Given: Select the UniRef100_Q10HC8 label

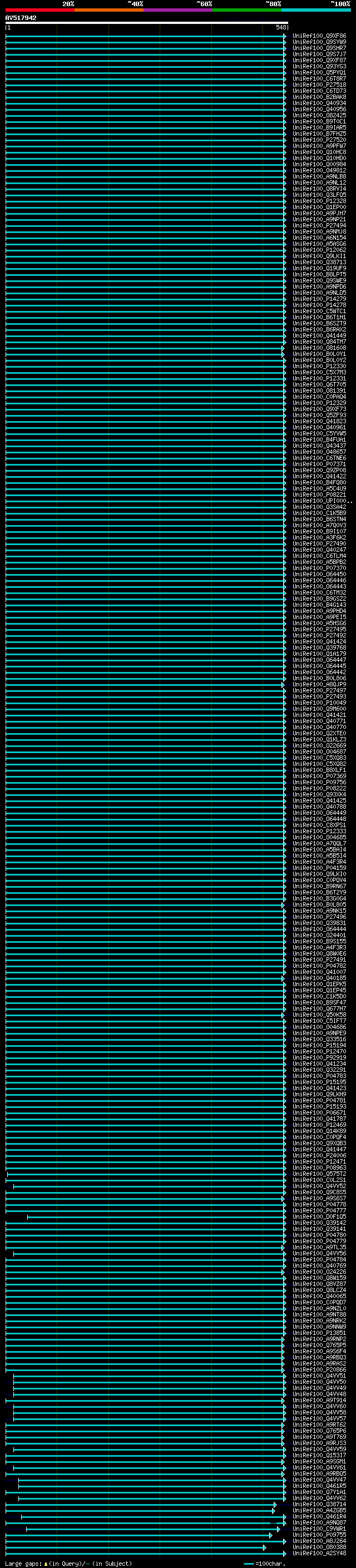Looking at the screenshot, I should pyautogui.click(x=319, y=151).
